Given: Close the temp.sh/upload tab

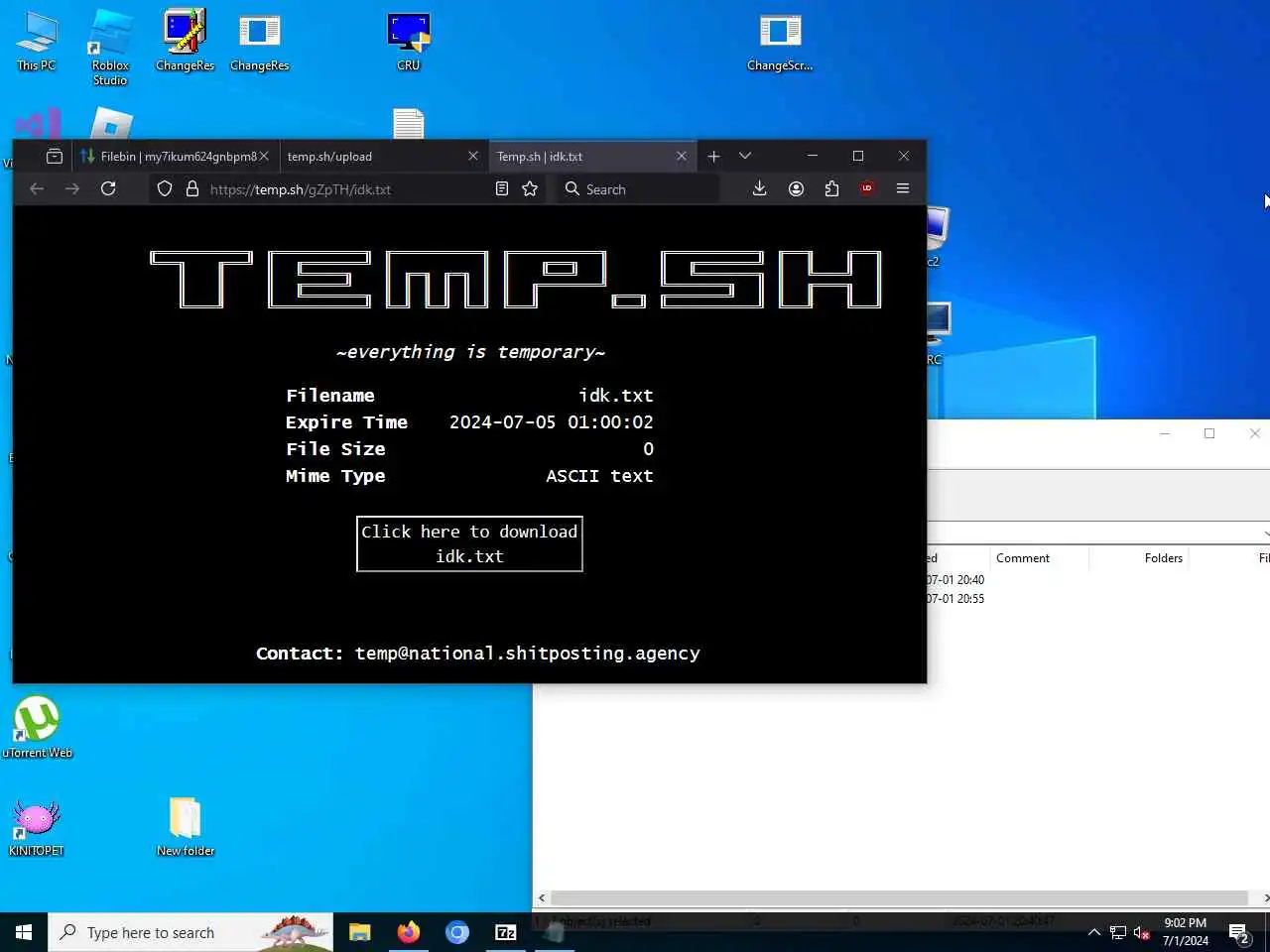Looking at the screenshot, I should pos(473,156).
